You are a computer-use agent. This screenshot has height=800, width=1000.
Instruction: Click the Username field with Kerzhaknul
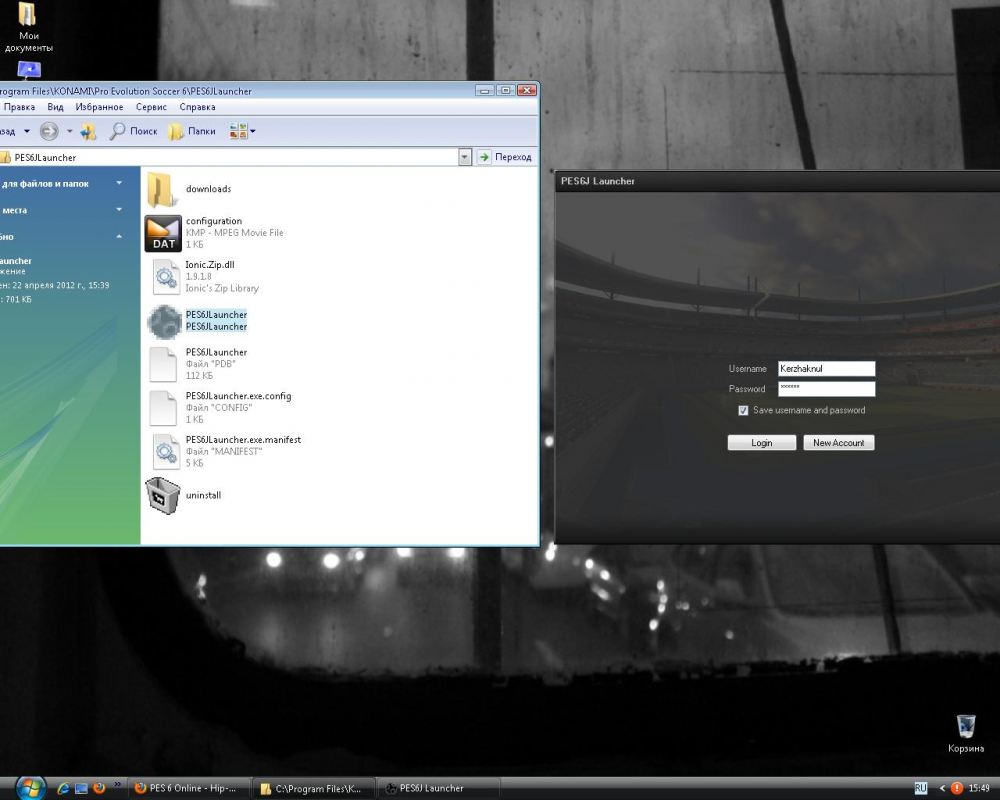click(827, 369)
